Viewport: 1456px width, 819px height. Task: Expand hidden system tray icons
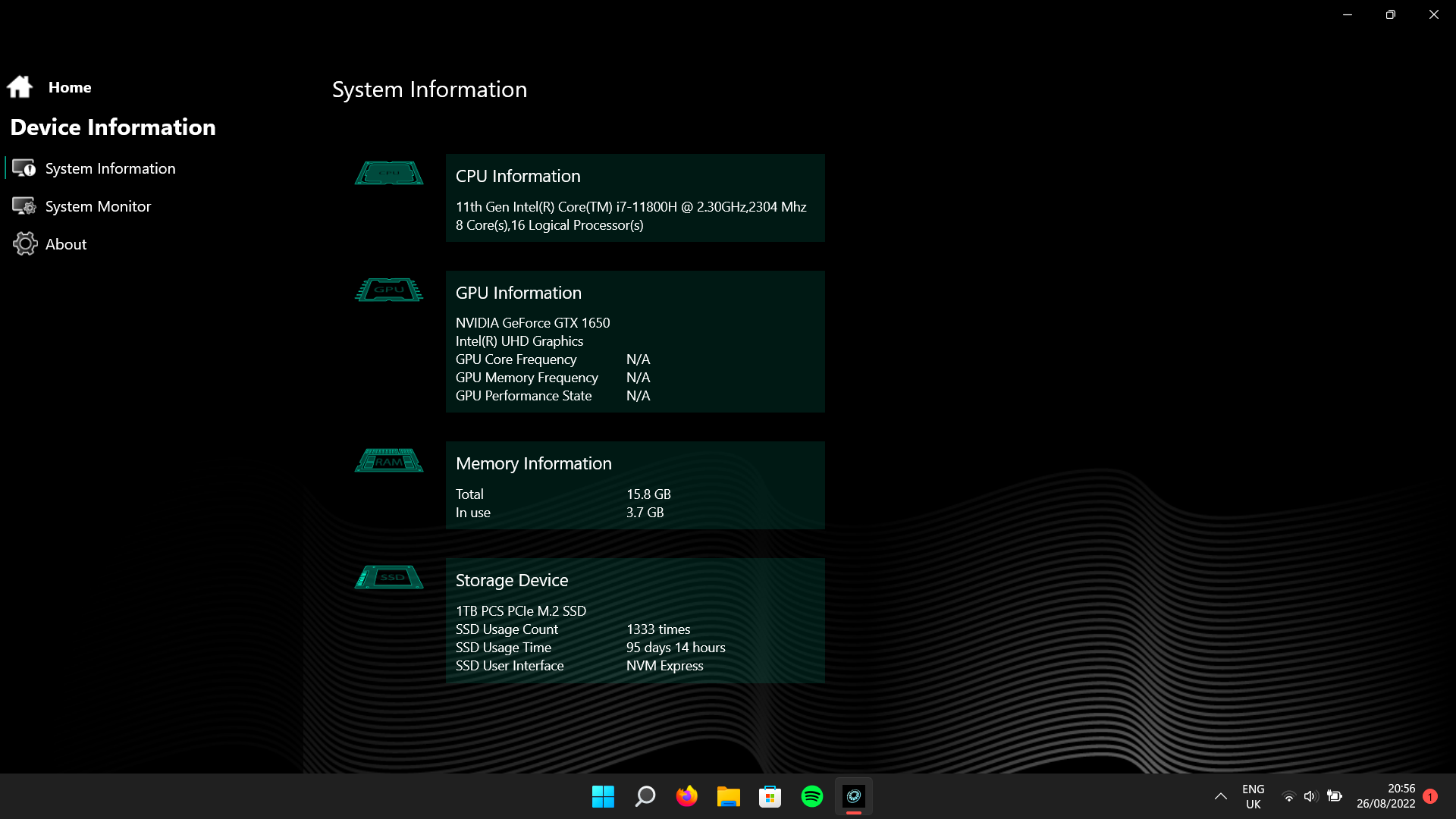[x=1220, y=796]
